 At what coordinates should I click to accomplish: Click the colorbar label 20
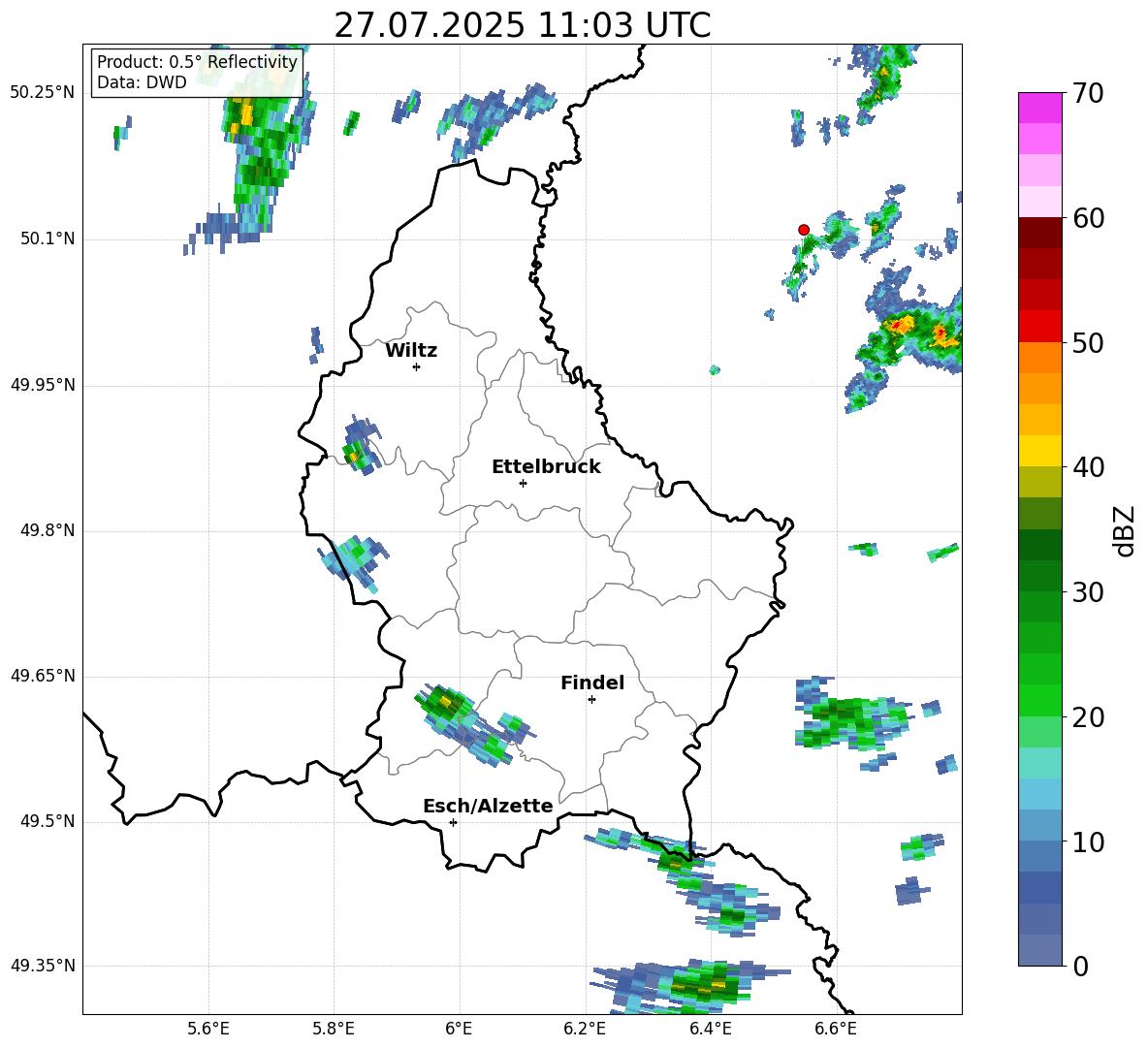click(1088, 716)
